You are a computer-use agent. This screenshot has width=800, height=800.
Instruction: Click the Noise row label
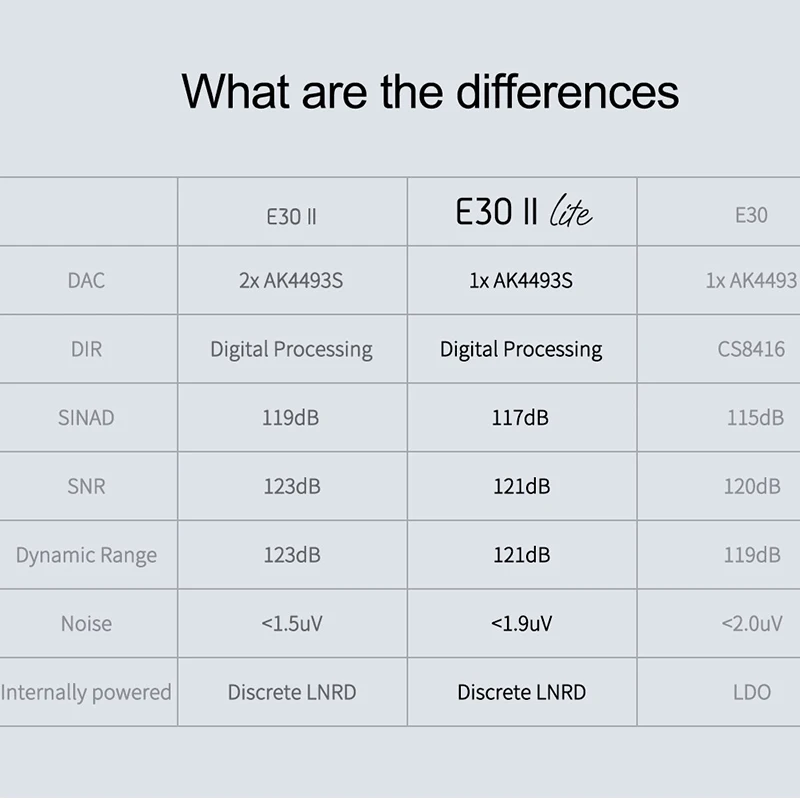pyautogui.click(x=86, y=624)
